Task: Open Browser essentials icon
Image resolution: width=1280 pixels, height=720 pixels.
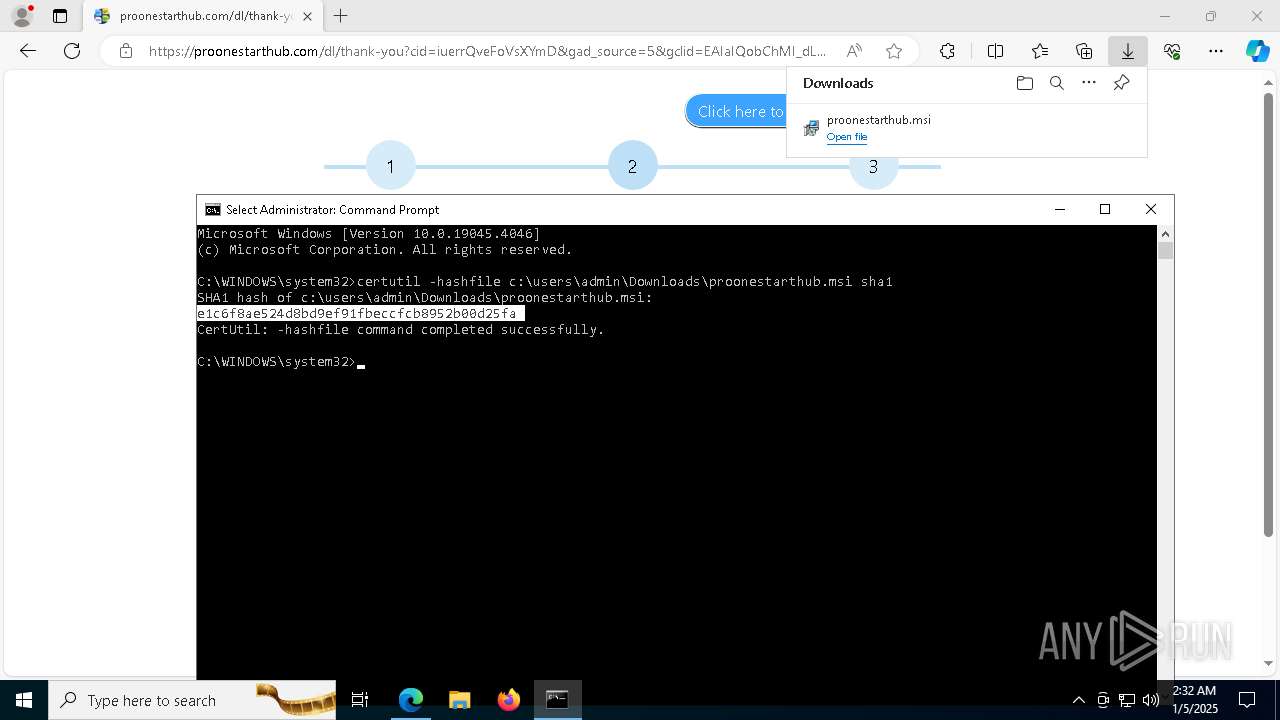Action: pos(1172,51)
